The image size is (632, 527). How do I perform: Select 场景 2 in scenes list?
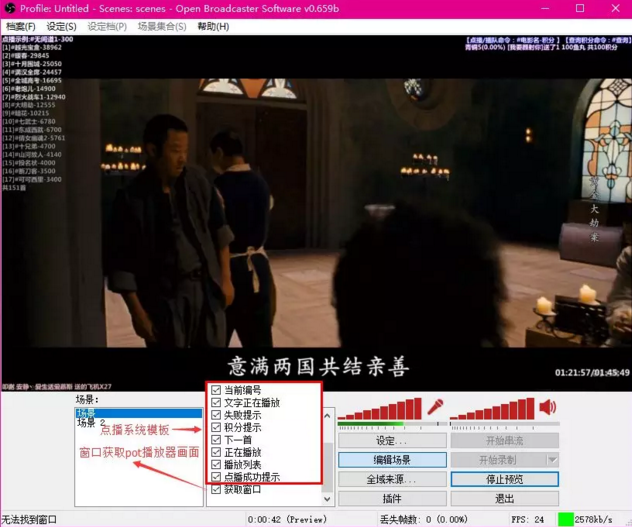tap(91, 423)
